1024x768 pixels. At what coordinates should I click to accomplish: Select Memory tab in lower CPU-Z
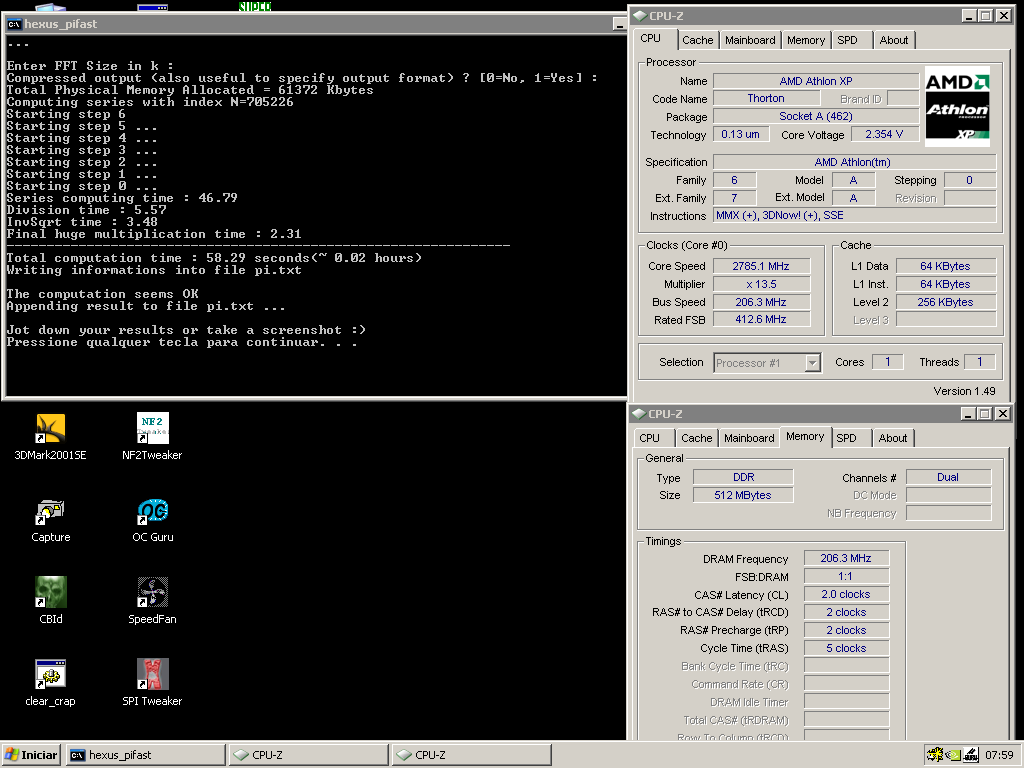[x=805, y=436]
